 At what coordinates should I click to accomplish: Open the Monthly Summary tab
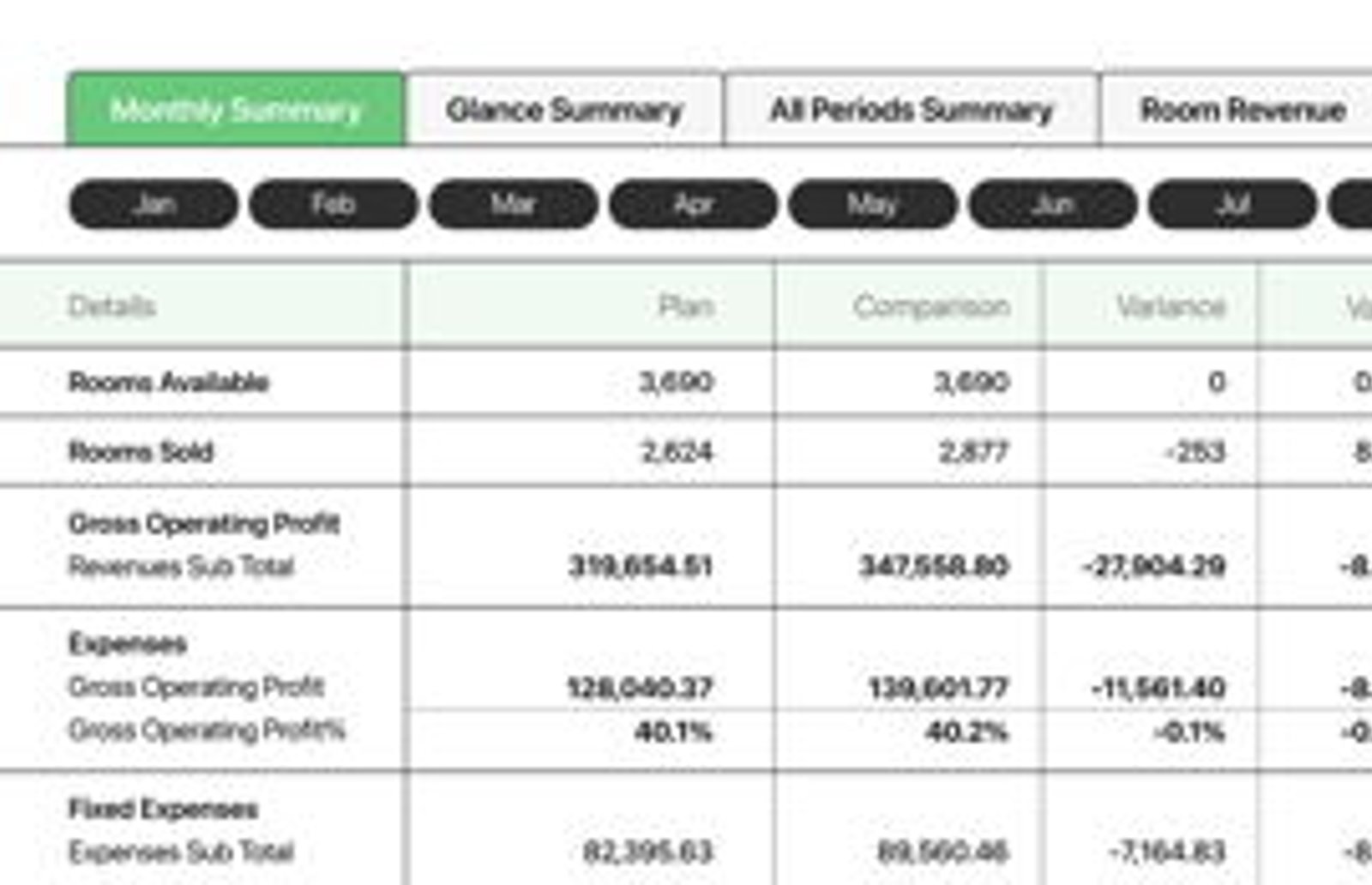click(x=236, y=109)
